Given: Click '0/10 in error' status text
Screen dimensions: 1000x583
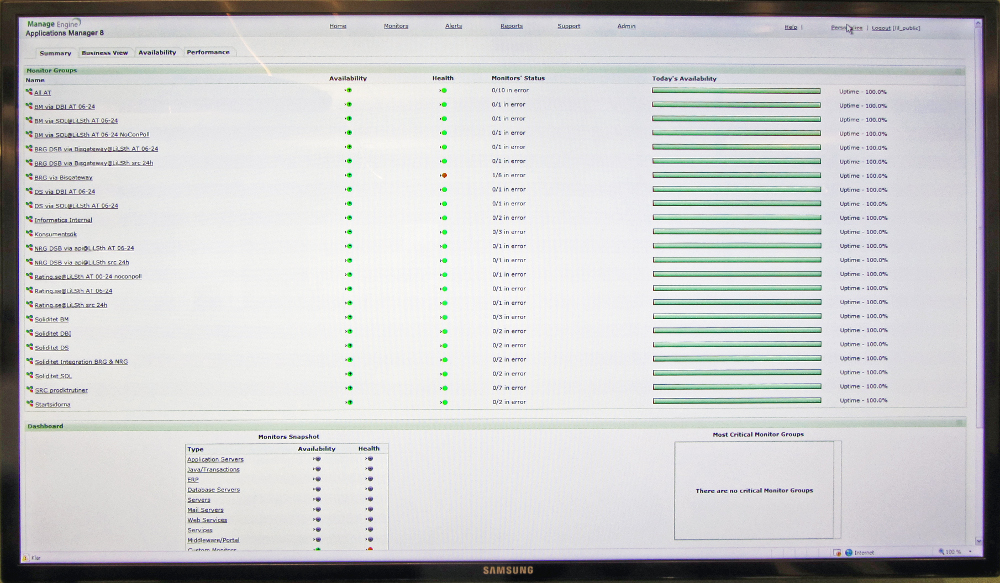Looking at the screenshot, I should pos(510,91).
